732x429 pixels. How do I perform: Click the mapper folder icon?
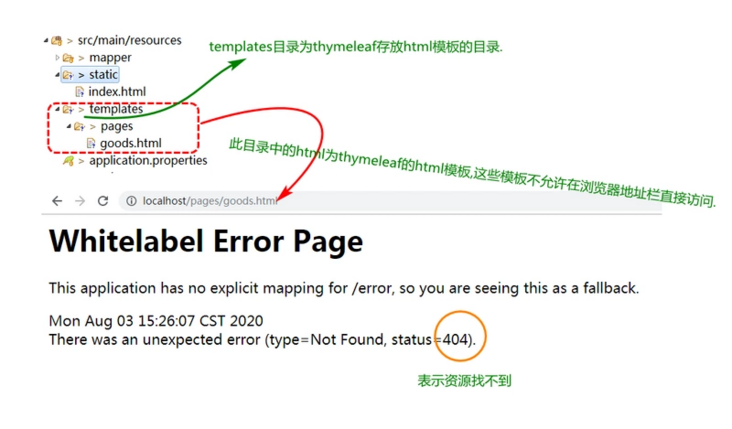click(69, 58)
